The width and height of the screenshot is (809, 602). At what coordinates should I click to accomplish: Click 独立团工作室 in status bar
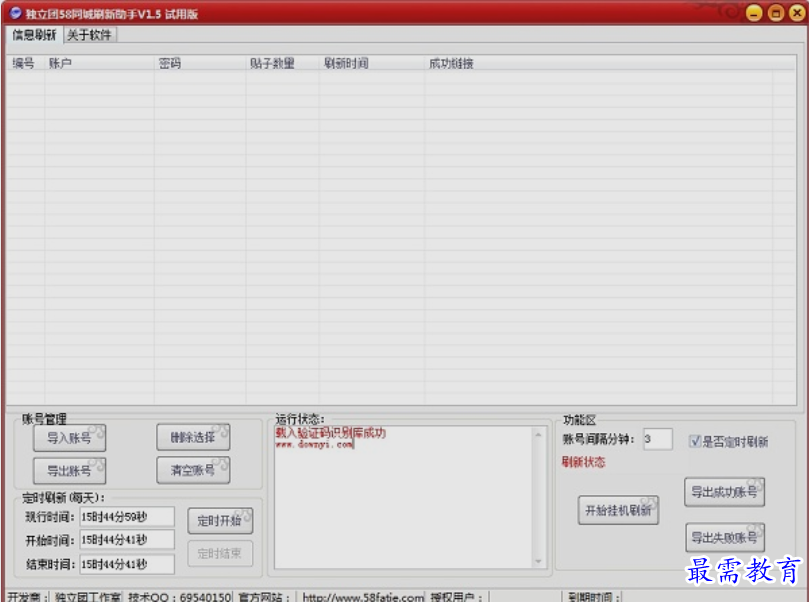(88, 597)
